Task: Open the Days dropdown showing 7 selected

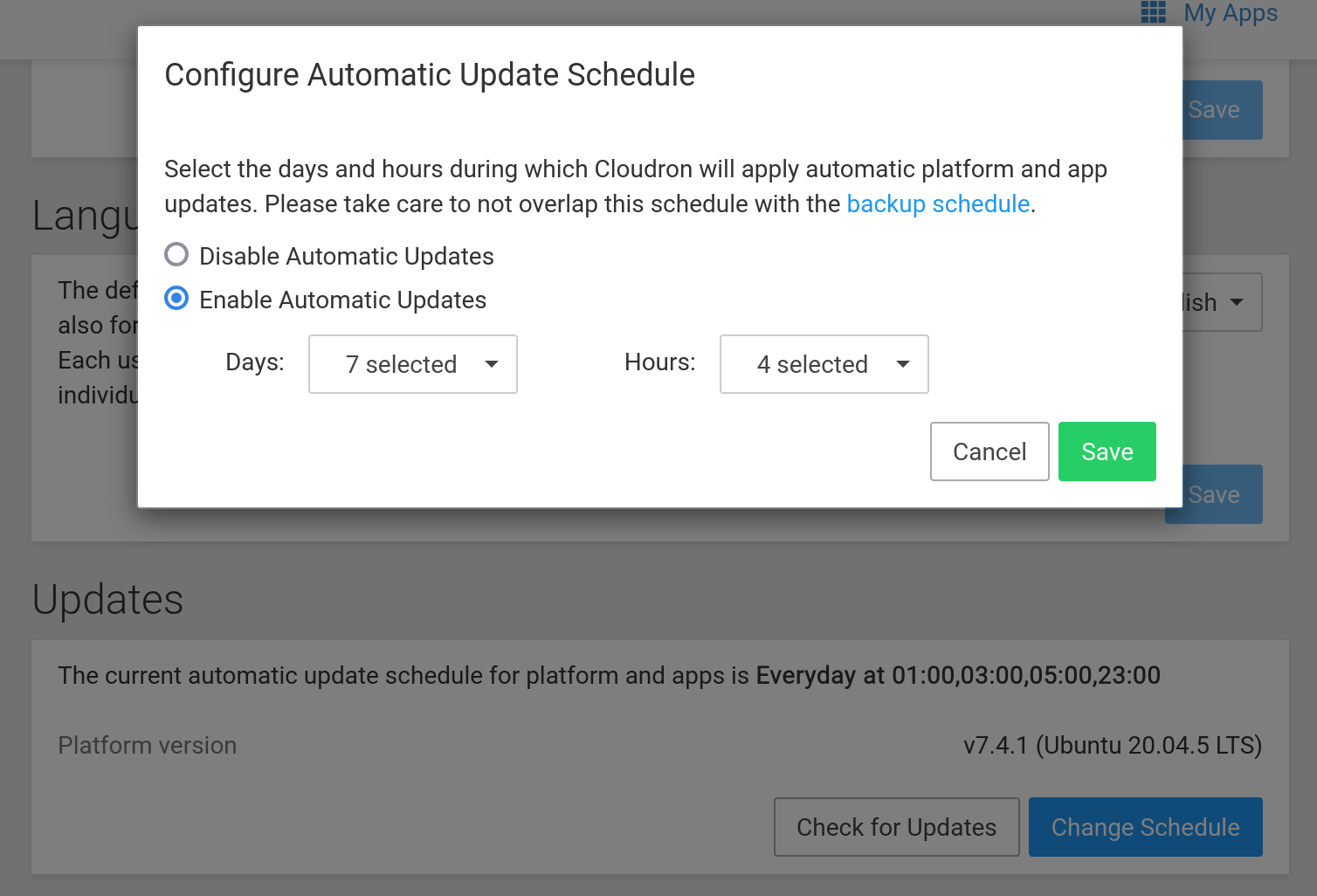Action: [412, 364]
